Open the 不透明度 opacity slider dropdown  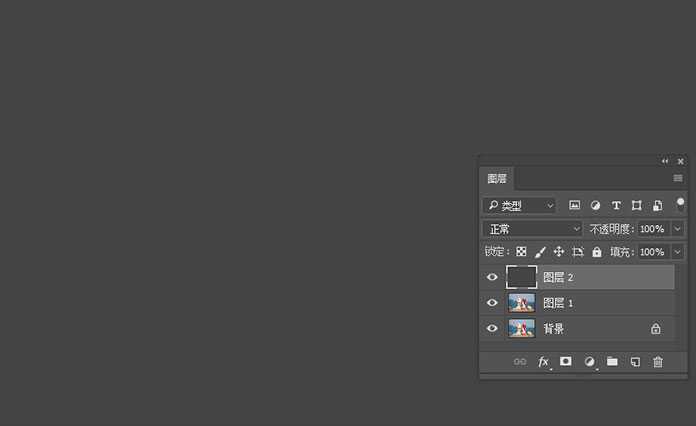[x=677, y=229]
